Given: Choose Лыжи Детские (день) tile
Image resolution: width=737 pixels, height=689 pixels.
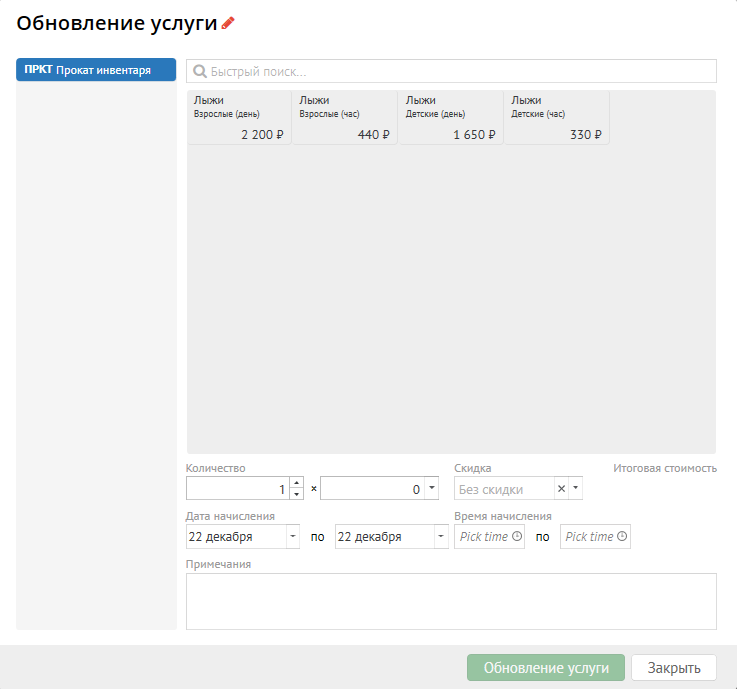Looking at the screenshot, I should pos(451,118).
